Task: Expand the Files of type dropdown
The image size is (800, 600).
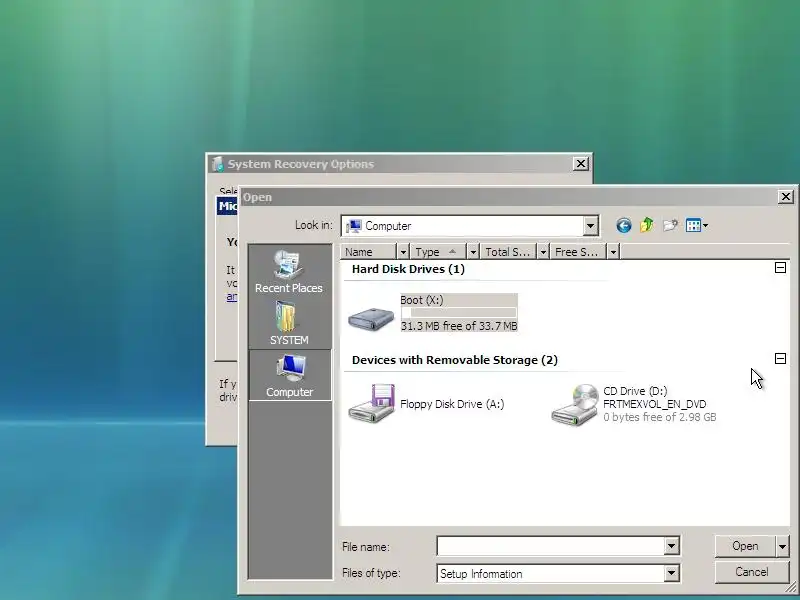Action: tap(671, 573)
